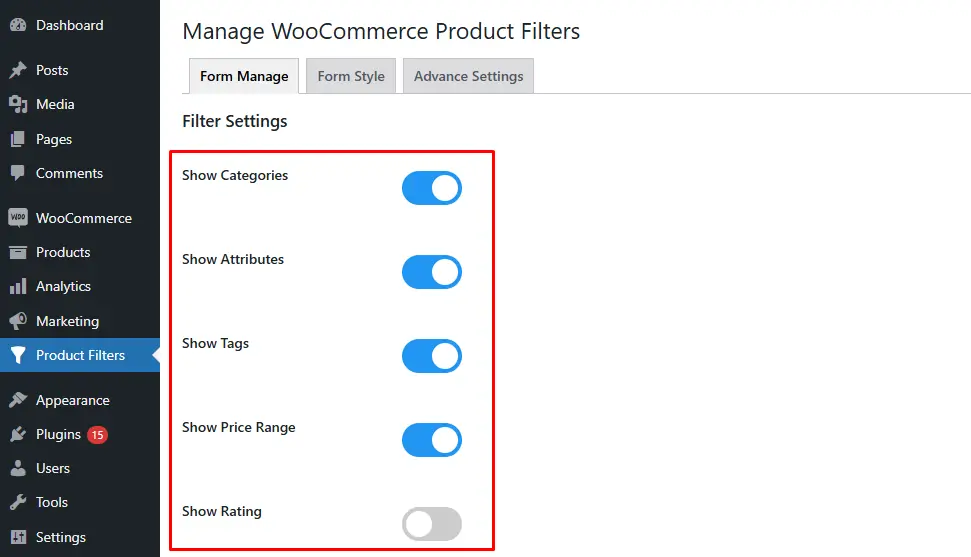Click the Analytics bar chart icon

[18, 286]
